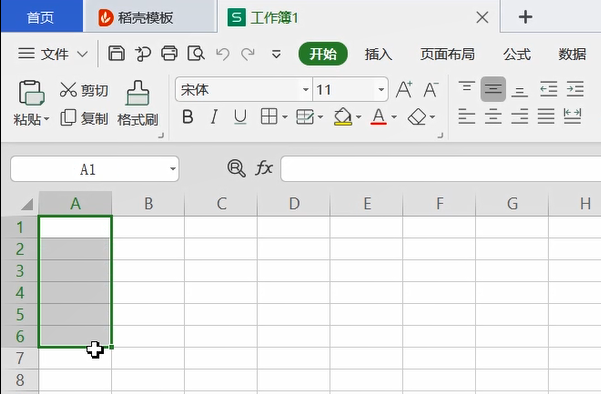Click decrease indent icon
601x394 pixels.
click(548, 89)
